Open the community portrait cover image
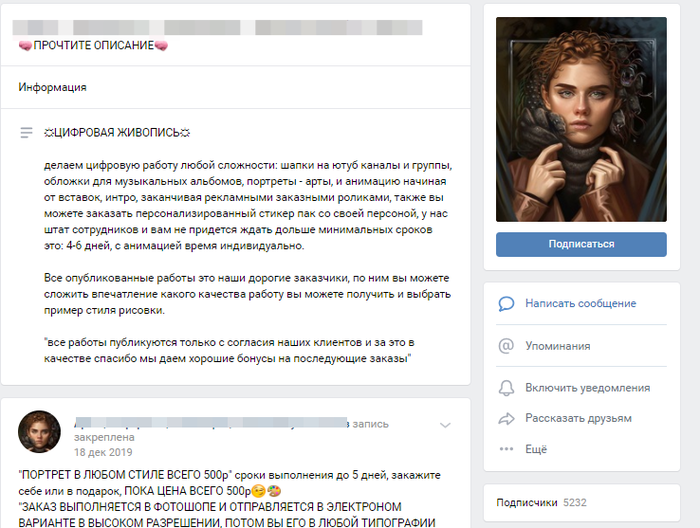This screenshot has width=700, height=528. tap(581, 119)
